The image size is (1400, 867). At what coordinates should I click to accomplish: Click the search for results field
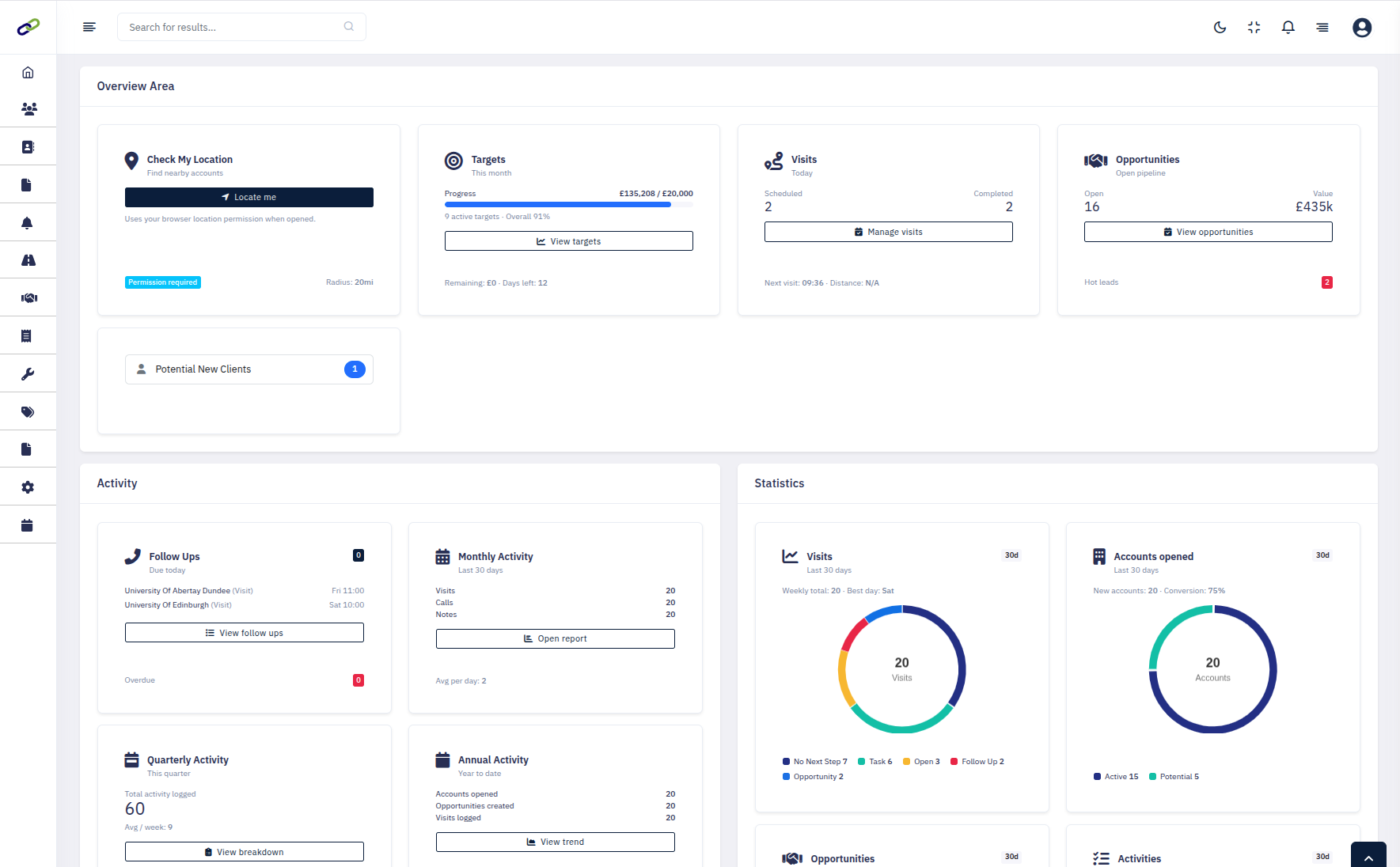(241, 27)
